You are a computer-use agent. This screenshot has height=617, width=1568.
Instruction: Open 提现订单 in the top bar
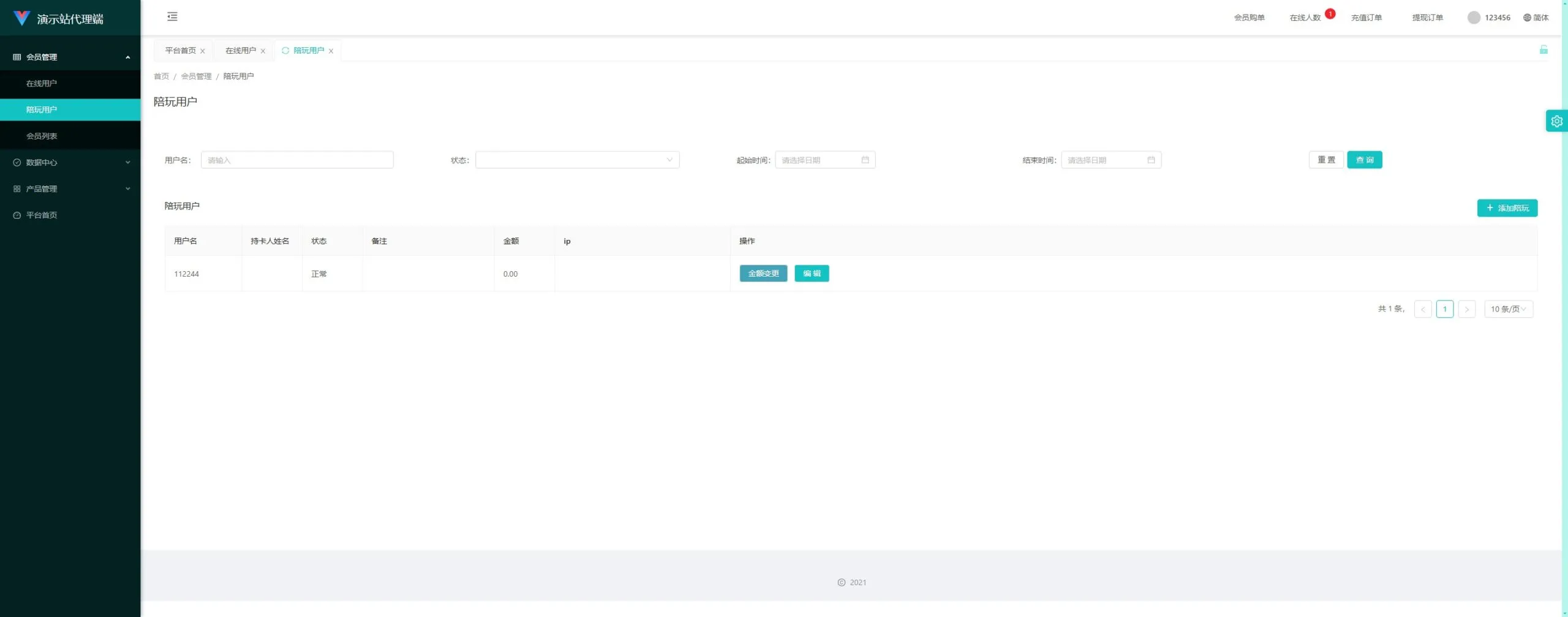(1427, 18)
